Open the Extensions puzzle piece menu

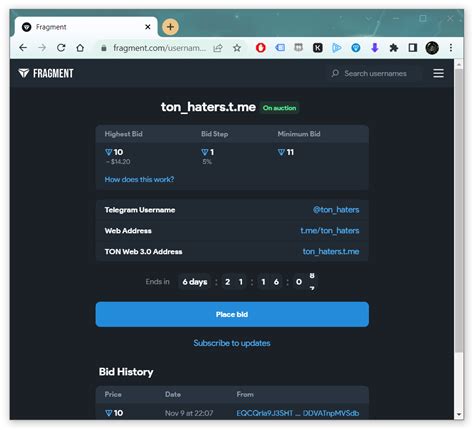pyautogui.click(x=394, y=48)
